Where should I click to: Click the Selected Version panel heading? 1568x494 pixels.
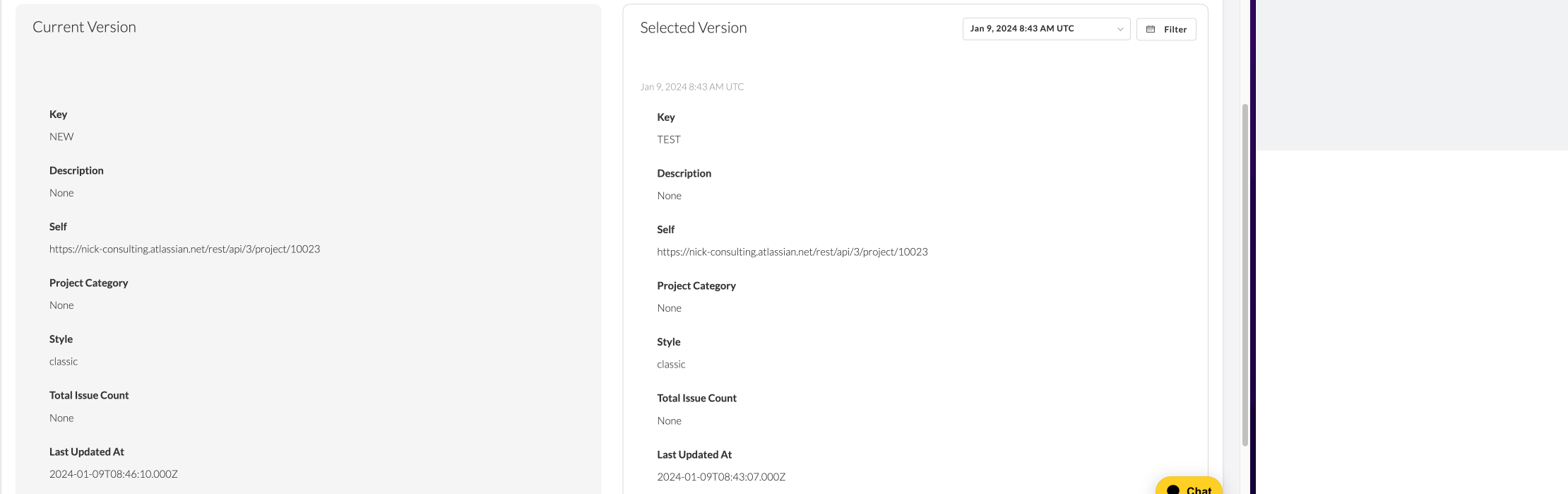pyautogui.click(x=694, y=28)
